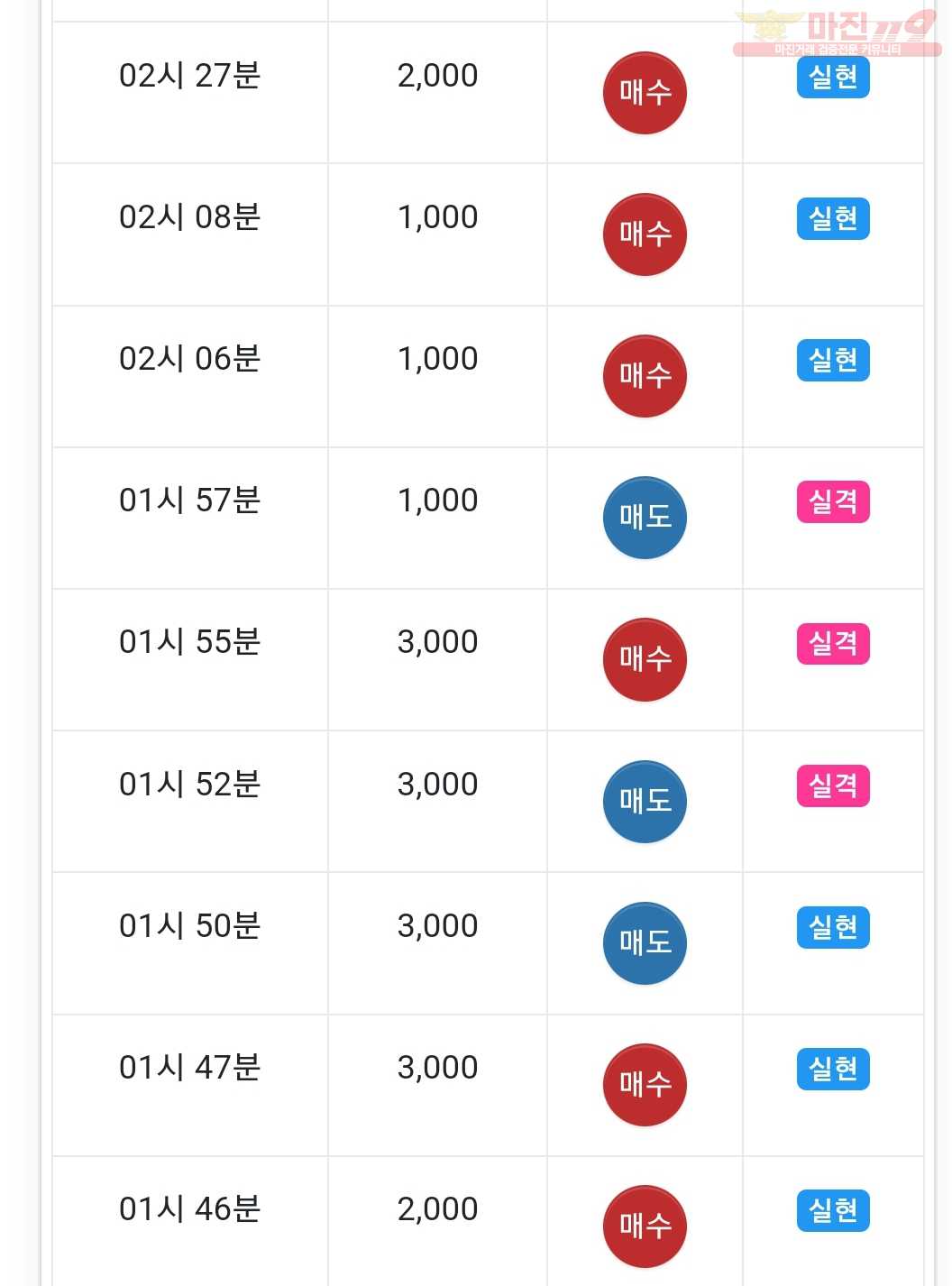952x1286 pixels.
Task: Open the 실현 tag at 01시 50분
Action: coord(833,928)
